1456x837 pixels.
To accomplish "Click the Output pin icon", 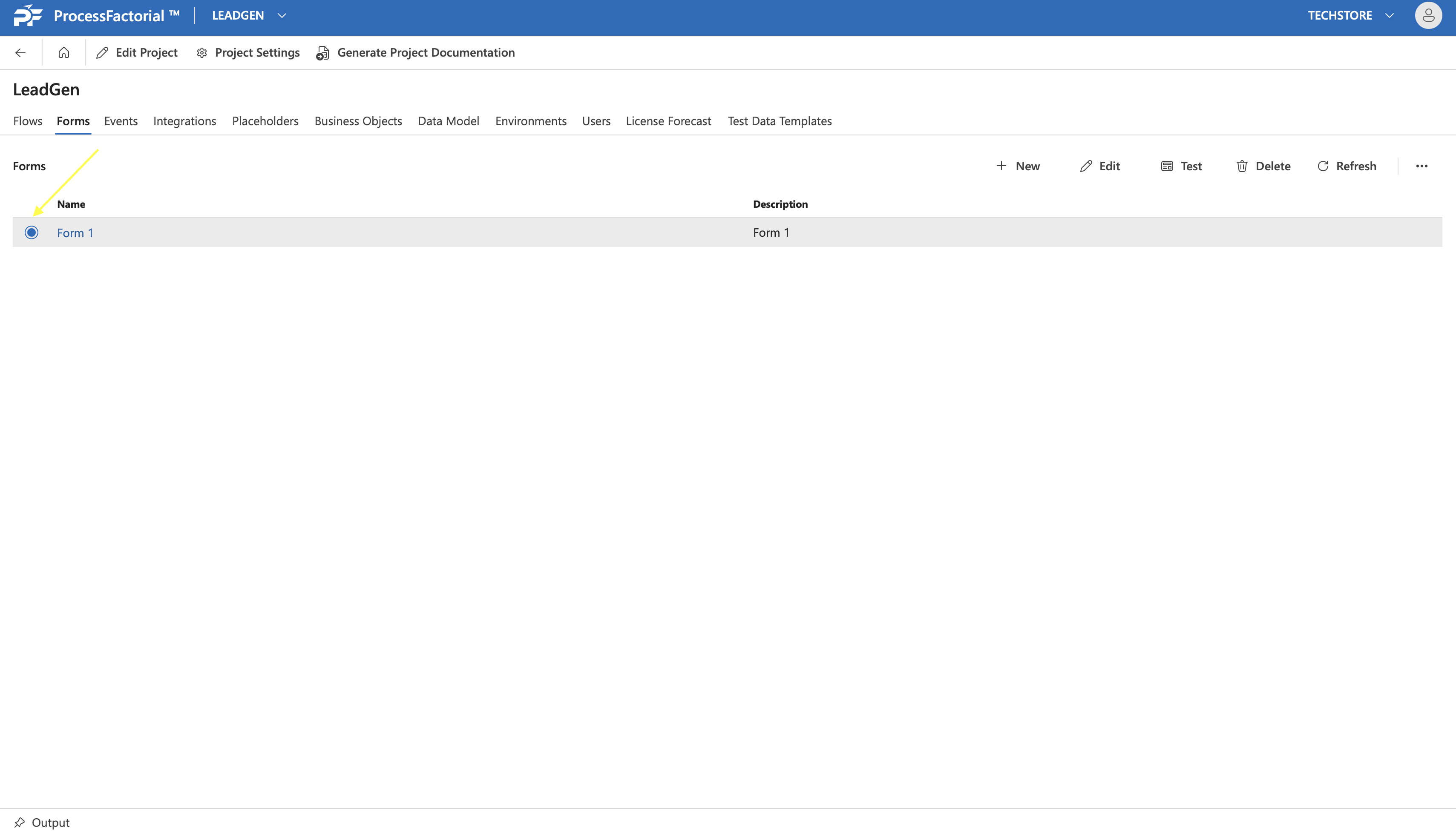I will click(x=20, y=822).
